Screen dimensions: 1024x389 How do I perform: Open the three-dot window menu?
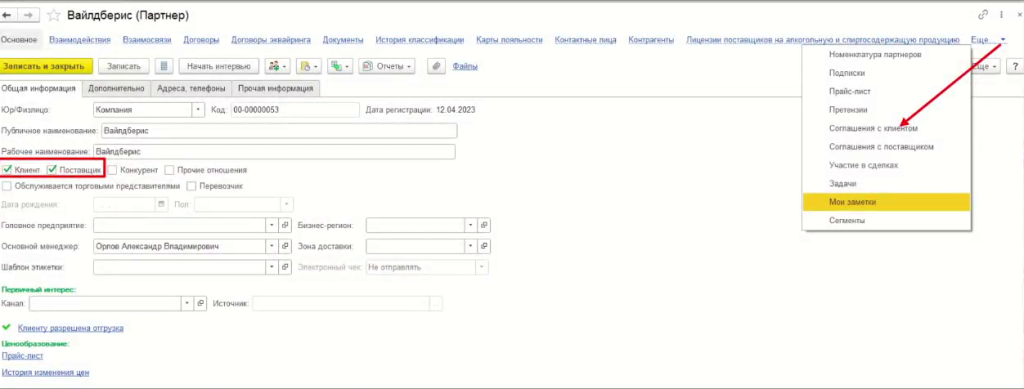click(x=1001, y=14)
